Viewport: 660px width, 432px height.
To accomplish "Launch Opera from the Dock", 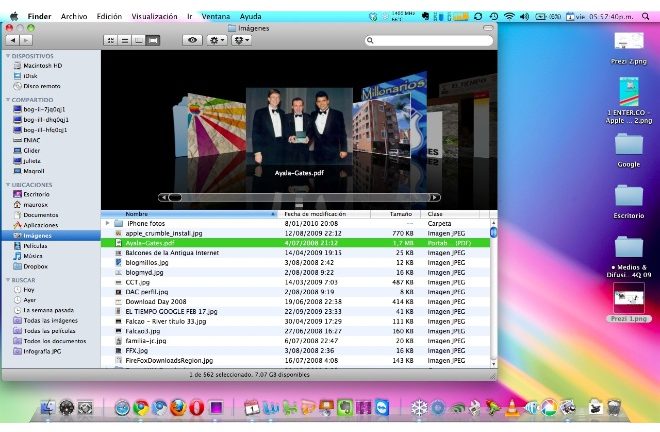I will (x=197, y=408).
